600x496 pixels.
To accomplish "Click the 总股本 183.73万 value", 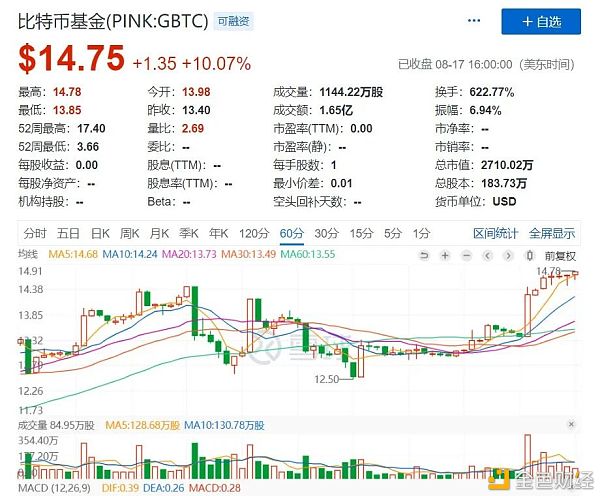I will pyautogui.click(x=504, y=183).
